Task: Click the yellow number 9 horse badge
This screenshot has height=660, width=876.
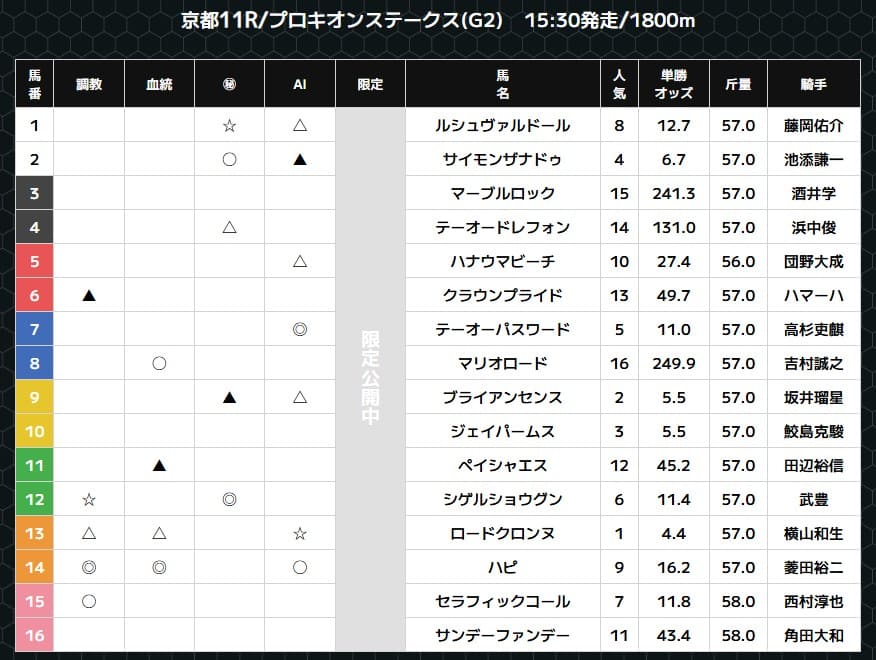Action: pos(35,397)
